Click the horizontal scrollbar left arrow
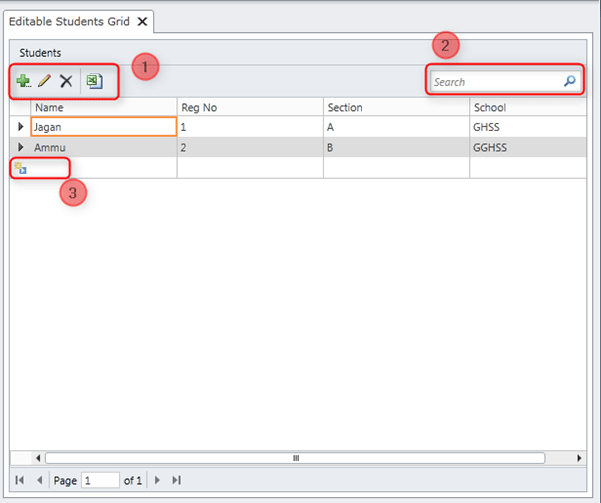This screenshot has height=503, width=601. click(38, 458)
